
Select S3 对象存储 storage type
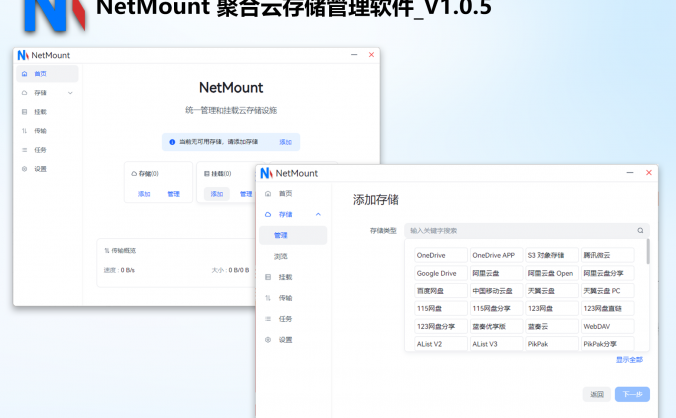(x=552, y=255)
